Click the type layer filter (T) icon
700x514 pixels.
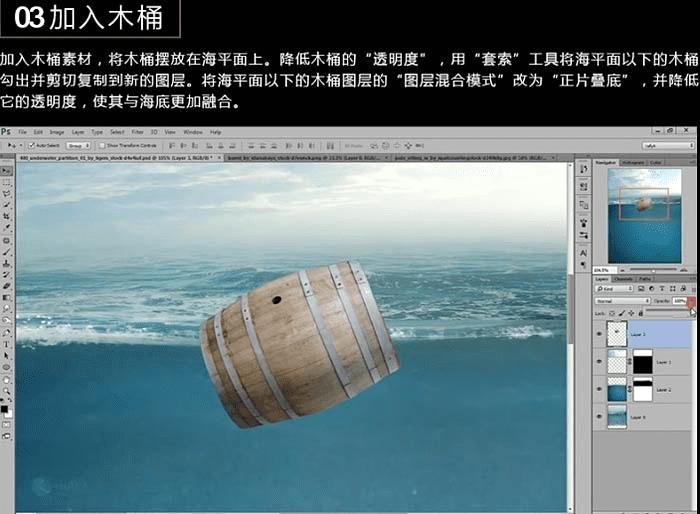662,288
